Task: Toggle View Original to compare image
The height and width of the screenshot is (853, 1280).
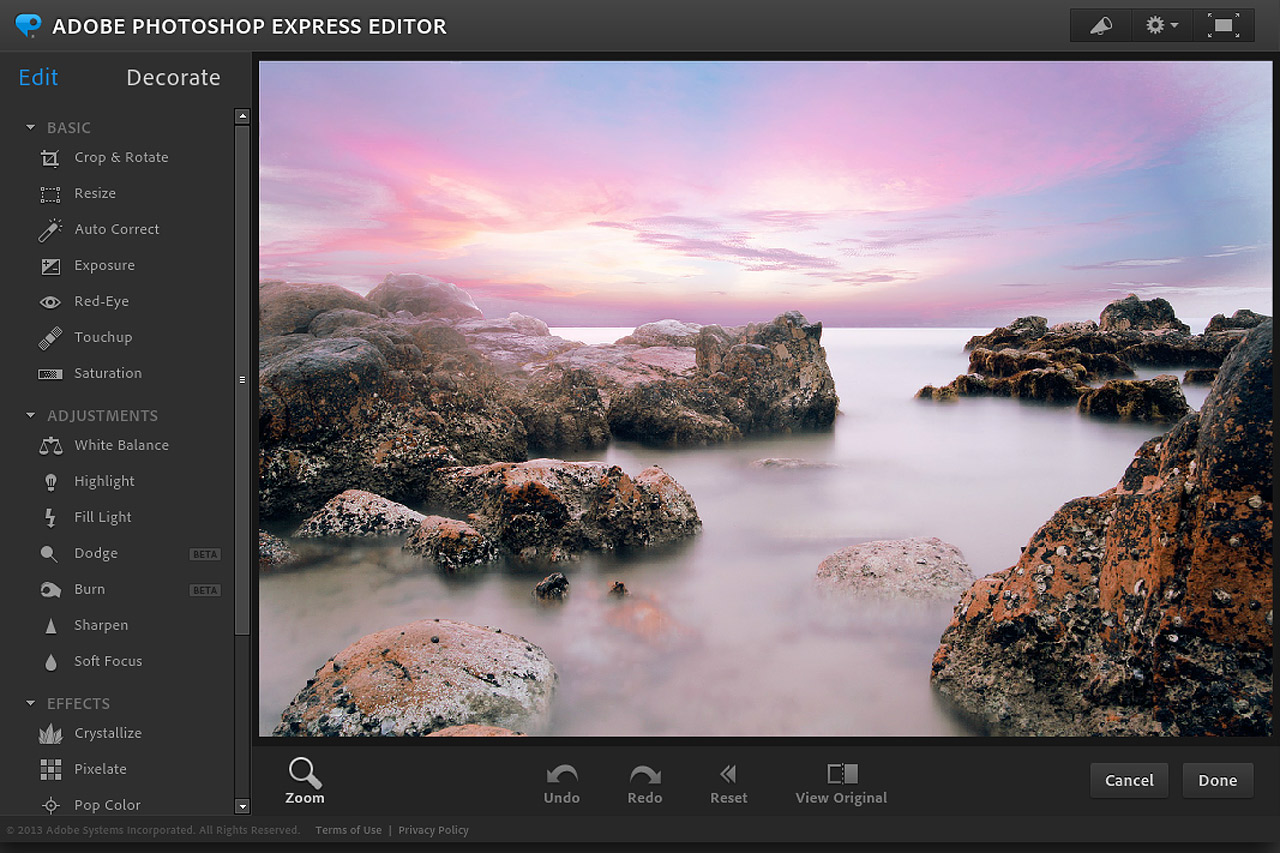Action: pos(840,783)
